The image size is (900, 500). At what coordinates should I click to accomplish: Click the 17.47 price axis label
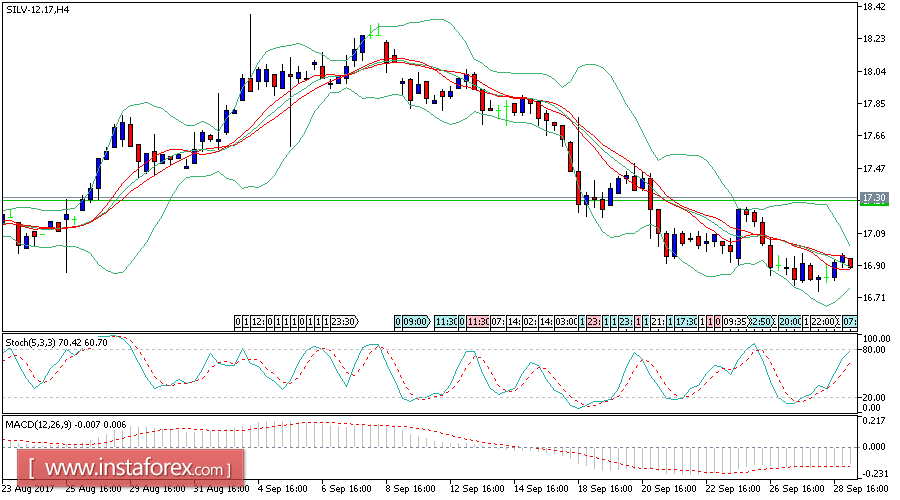874,169
